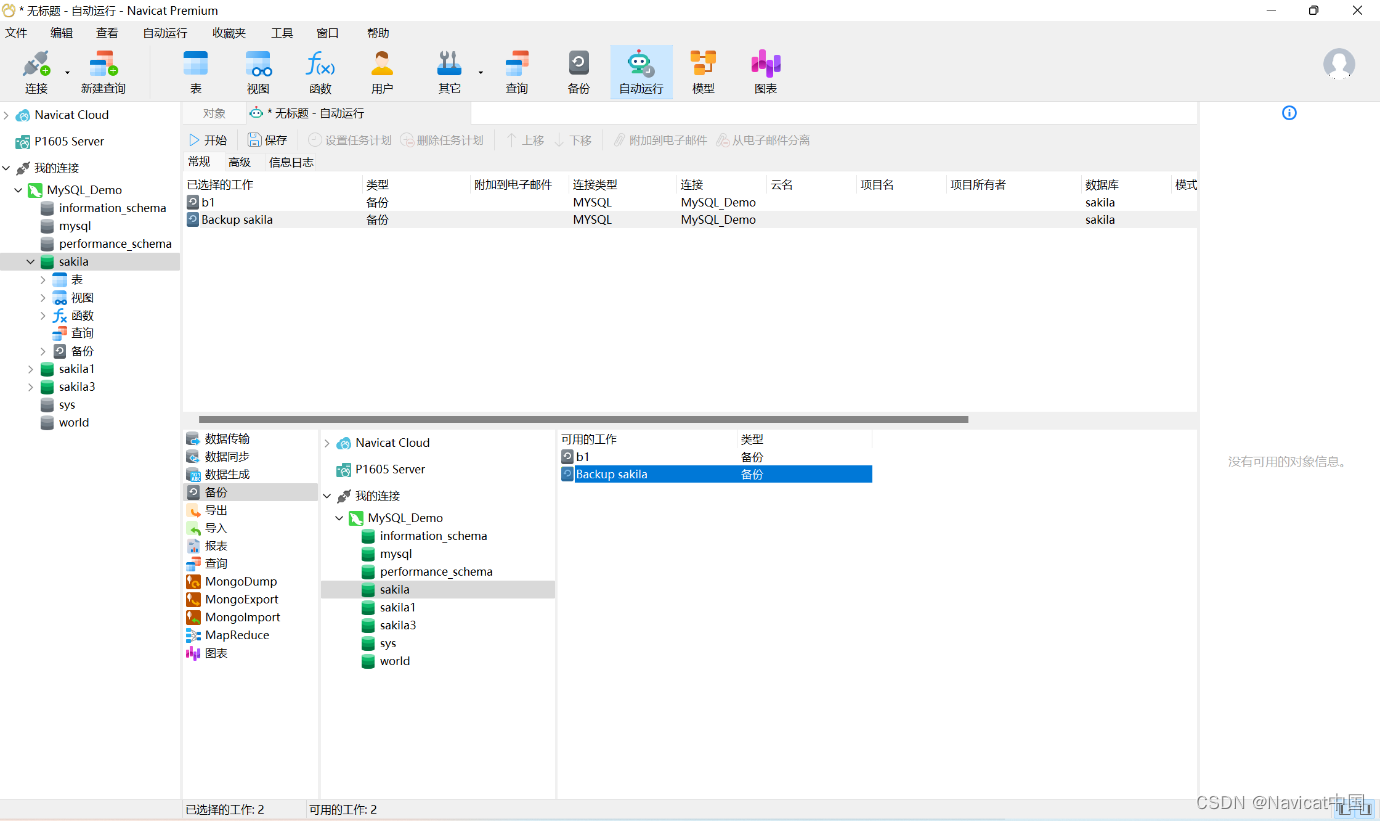1380x821 pixels.
Task: Click the 保存 (Save) button
Action: pyautogui.click(x=268, y=140)
